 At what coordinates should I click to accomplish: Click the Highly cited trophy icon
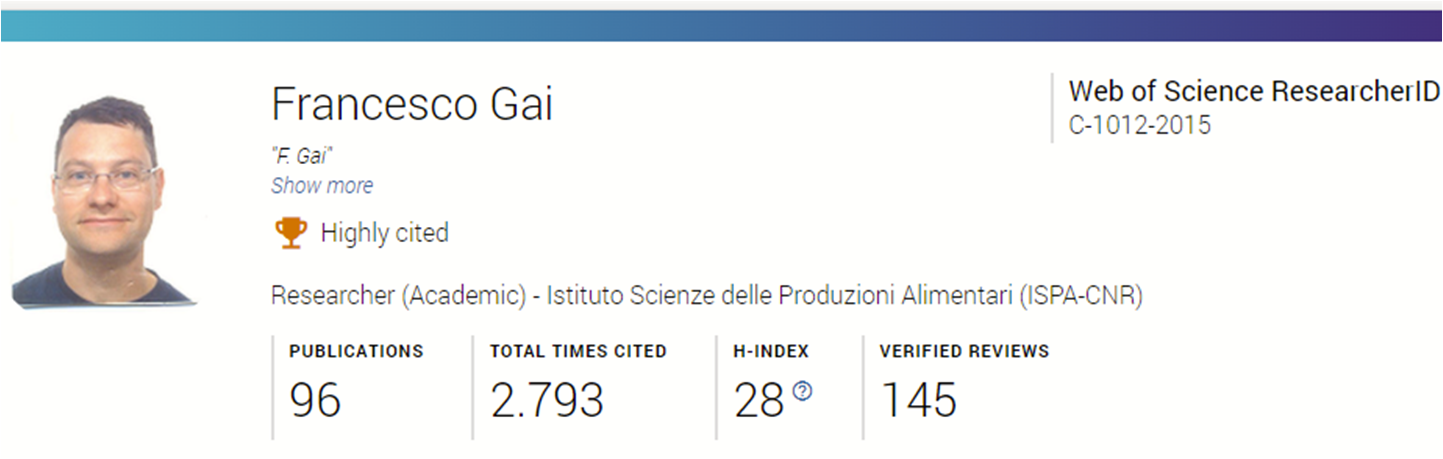290,233
